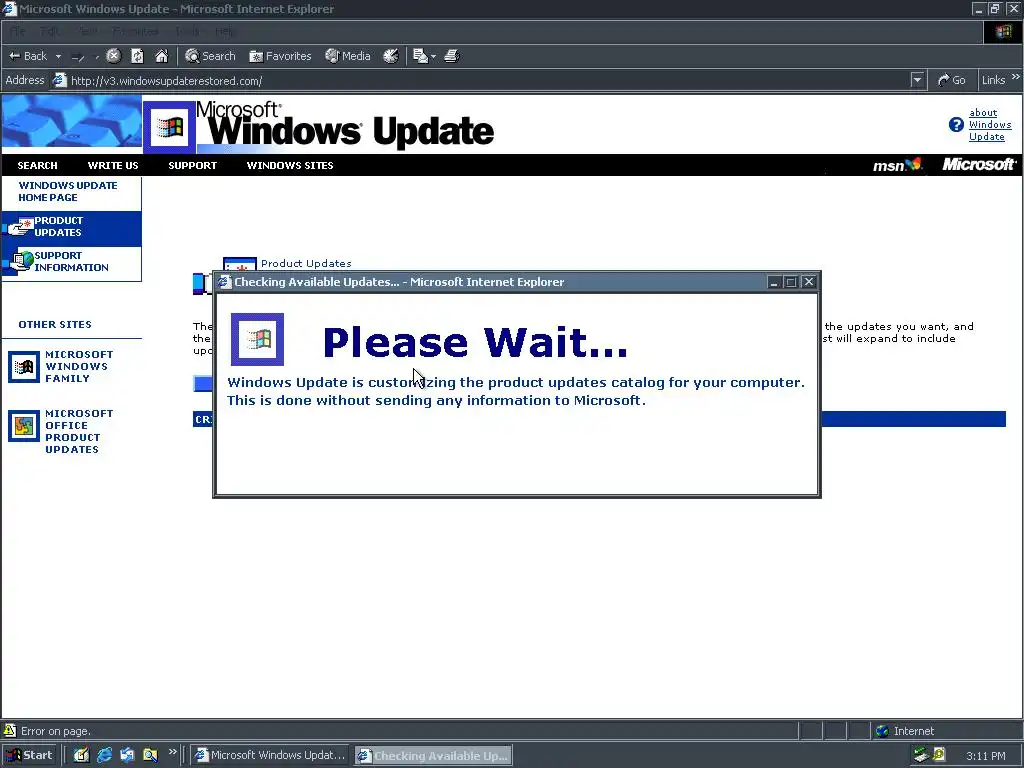
Task: Refresh the page with the Refresh icon
Action: pyautogui.click(x=137, y=56)
